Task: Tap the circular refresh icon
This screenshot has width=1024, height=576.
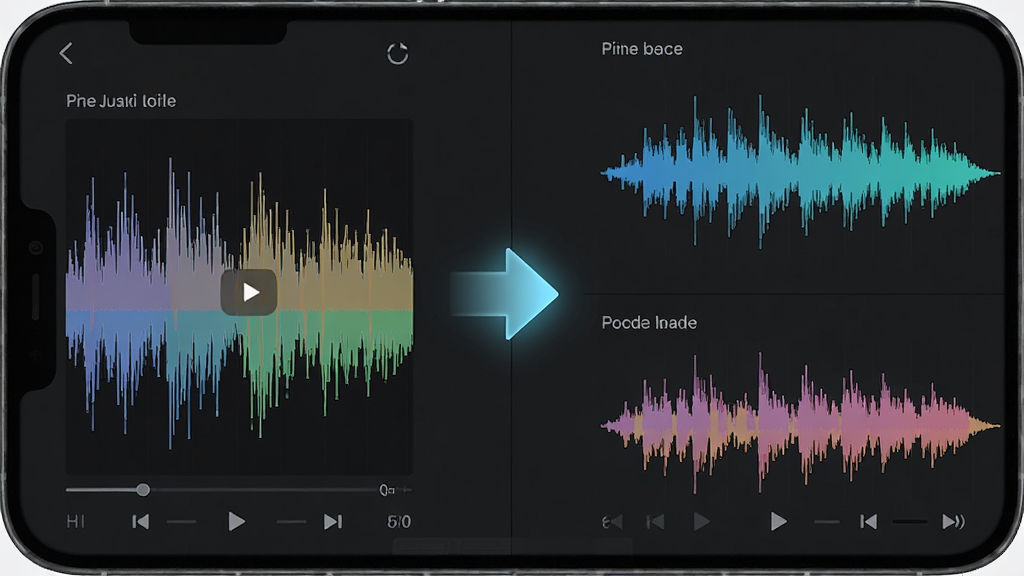Action: (x=398, y=54)
